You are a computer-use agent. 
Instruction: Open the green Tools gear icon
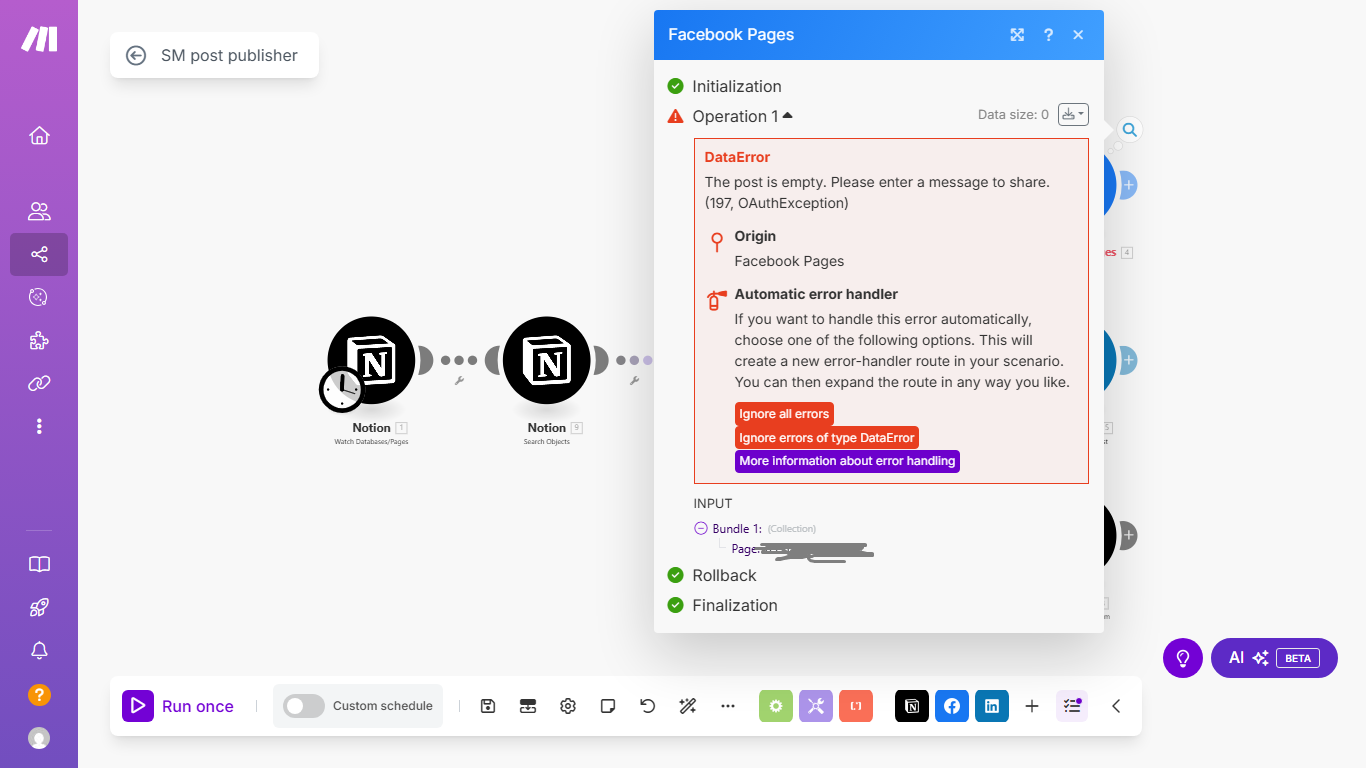(x=776, y=706)
